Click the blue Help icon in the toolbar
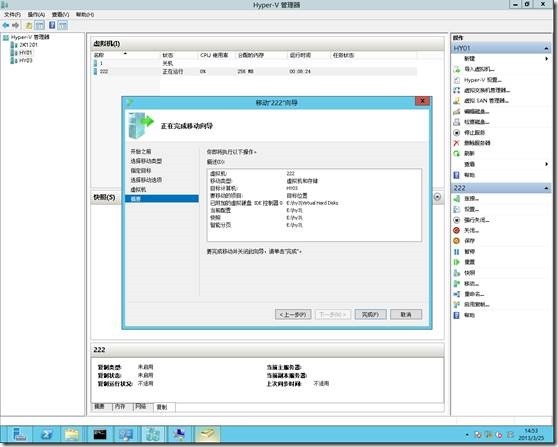Image resolution: width=558 pixels, height=447 pixels. tap(52, 25)
